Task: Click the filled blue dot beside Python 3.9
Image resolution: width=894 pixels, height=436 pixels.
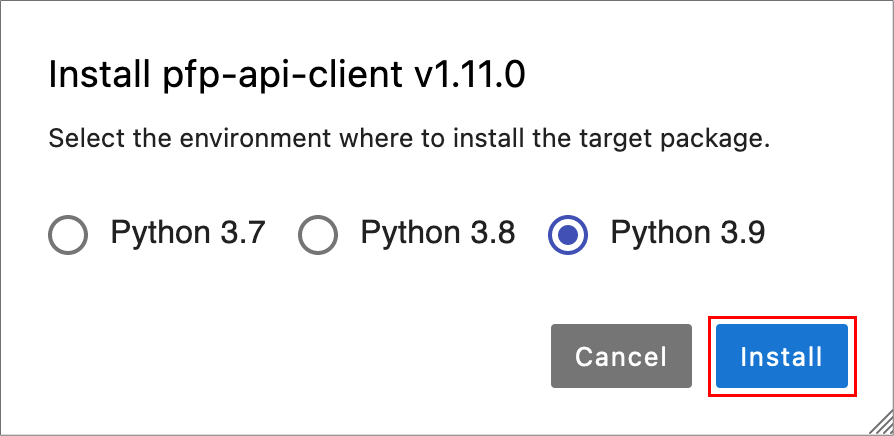Action: 568,236
